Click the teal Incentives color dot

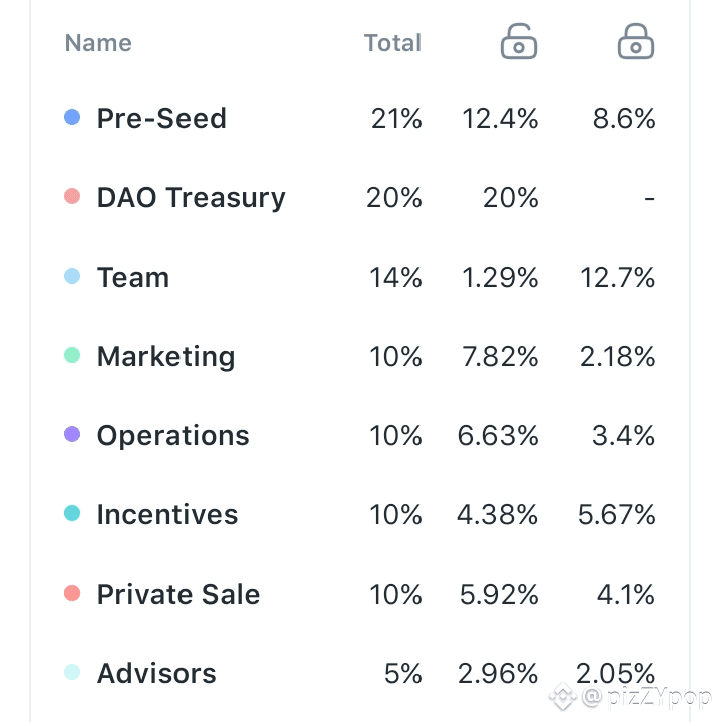point(72,514)
